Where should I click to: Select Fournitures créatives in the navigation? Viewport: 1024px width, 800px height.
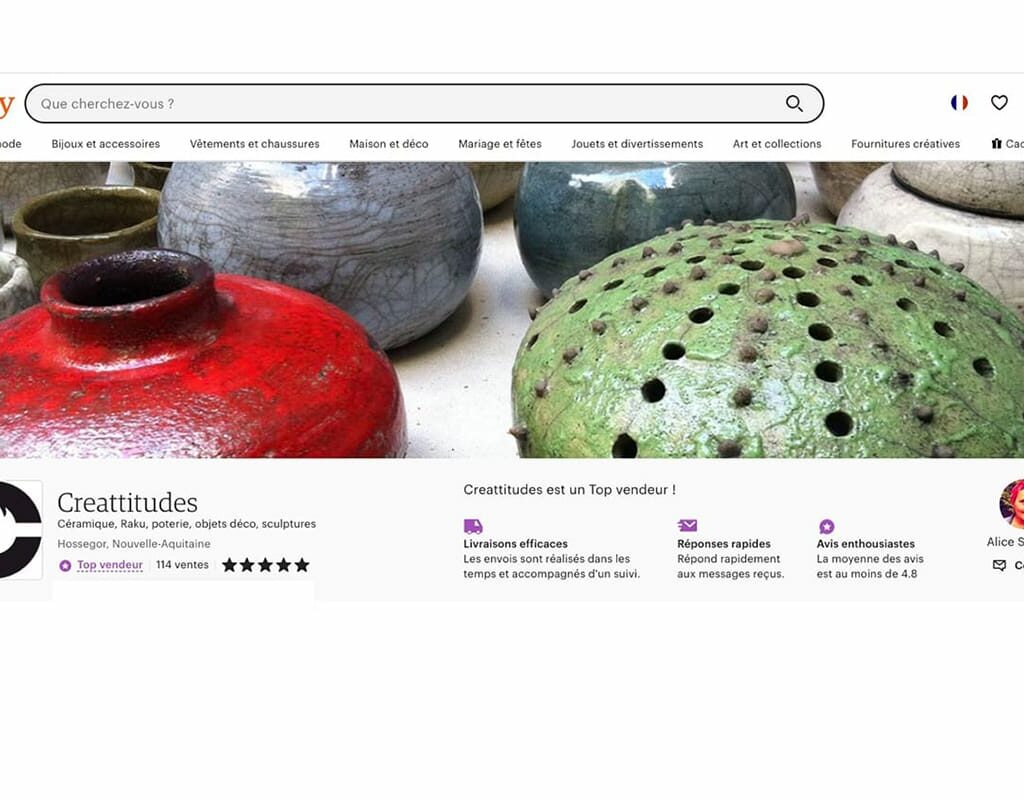(x=905, y=144)
